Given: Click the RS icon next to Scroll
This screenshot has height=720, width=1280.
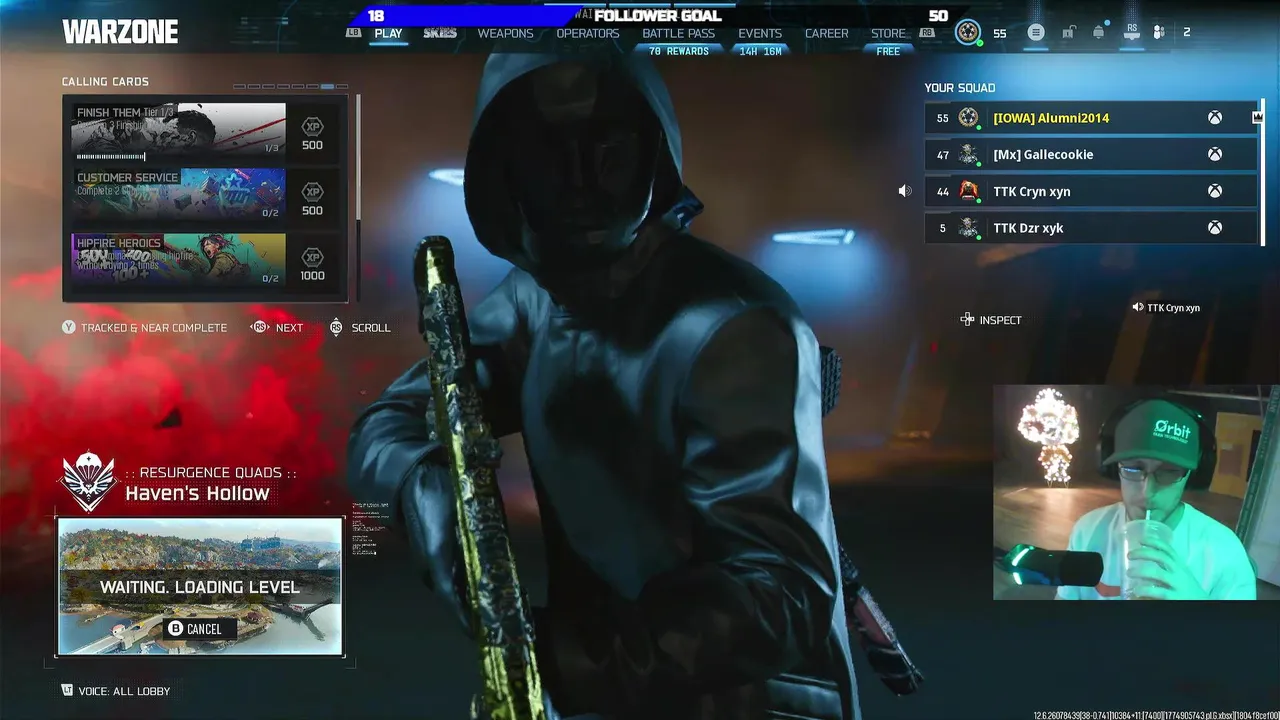Looking at the screenshot, I should tap(336, 327).
